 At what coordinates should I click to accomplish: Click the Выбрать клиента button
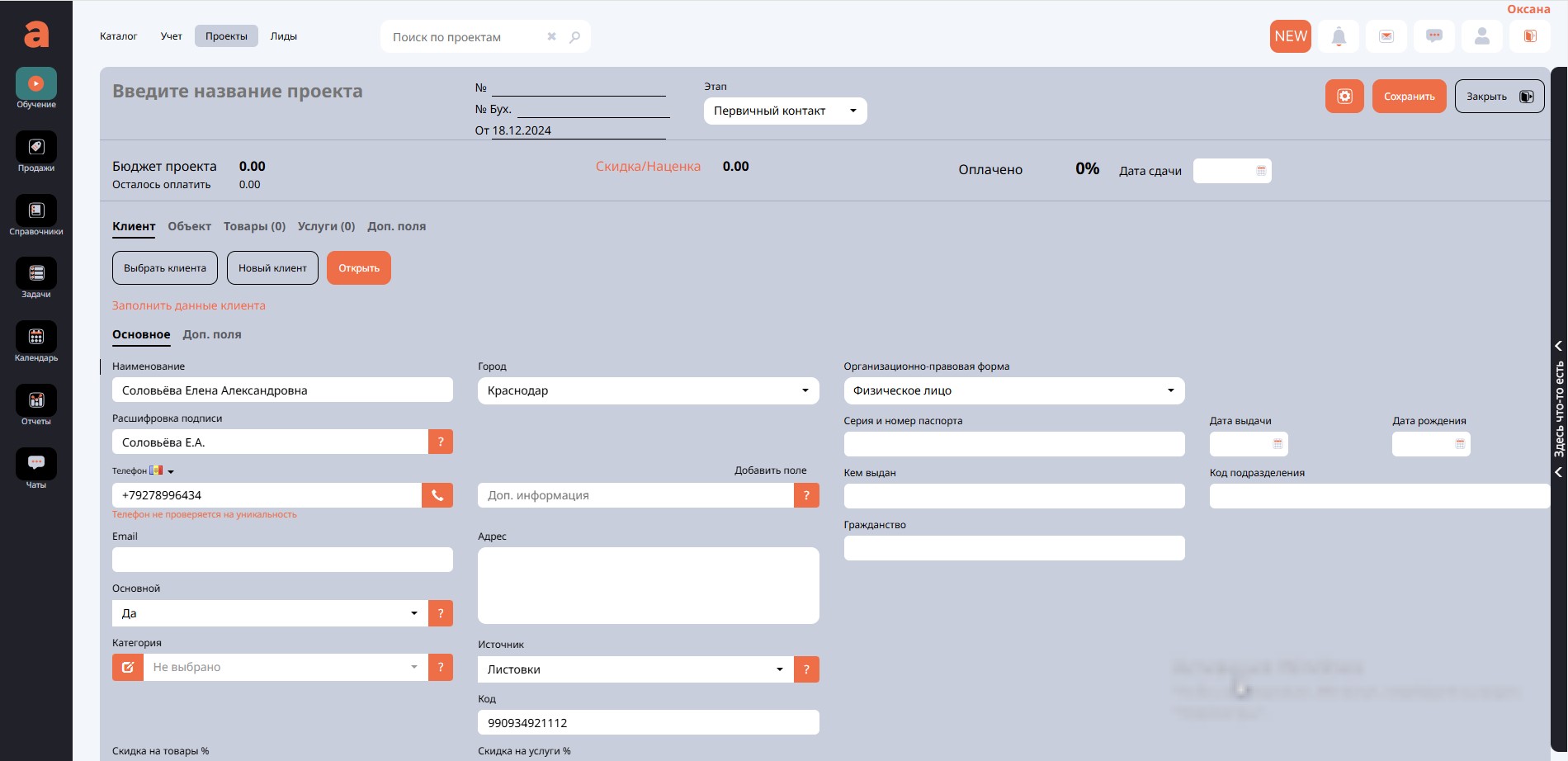(165, 268)
